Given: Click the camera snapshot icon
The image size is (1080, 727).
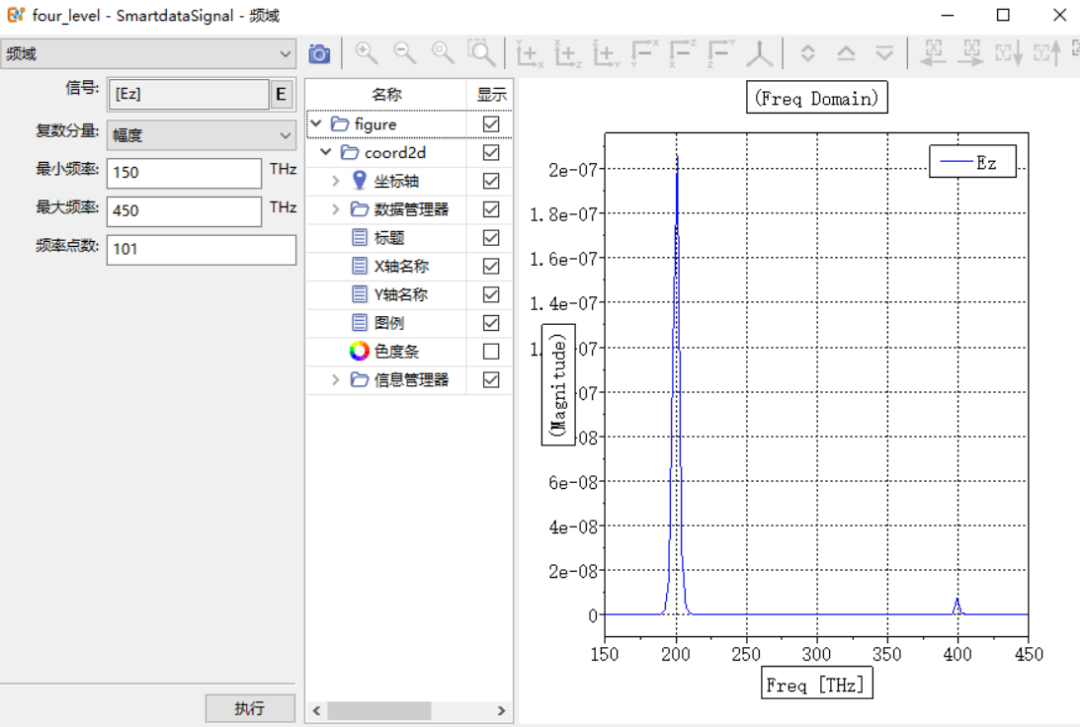Looking at the screenshot, I should pyautogui.click(x=319, y=54).
